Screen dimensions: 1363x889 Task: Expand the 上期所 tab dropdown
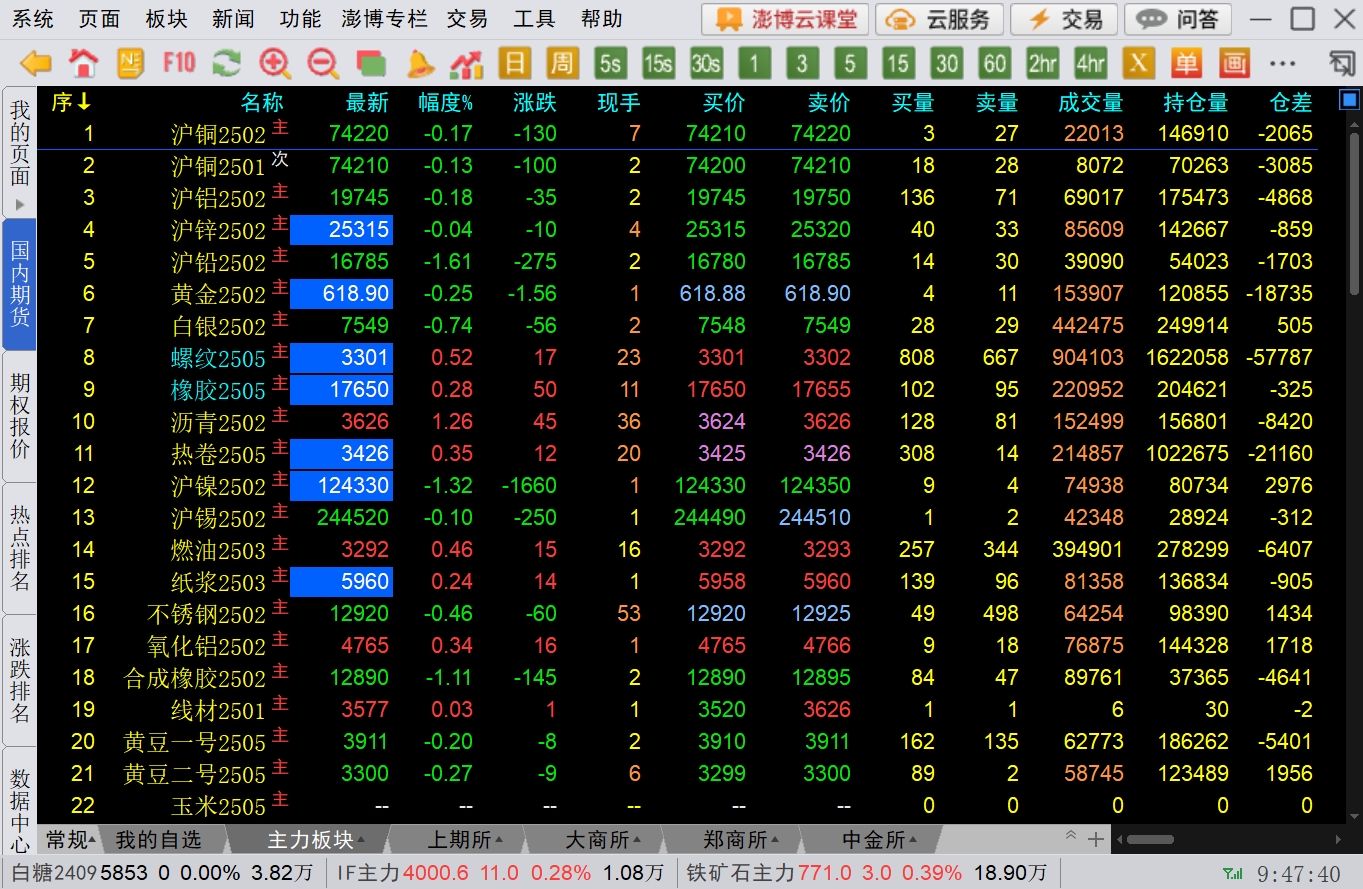(499, 840)
